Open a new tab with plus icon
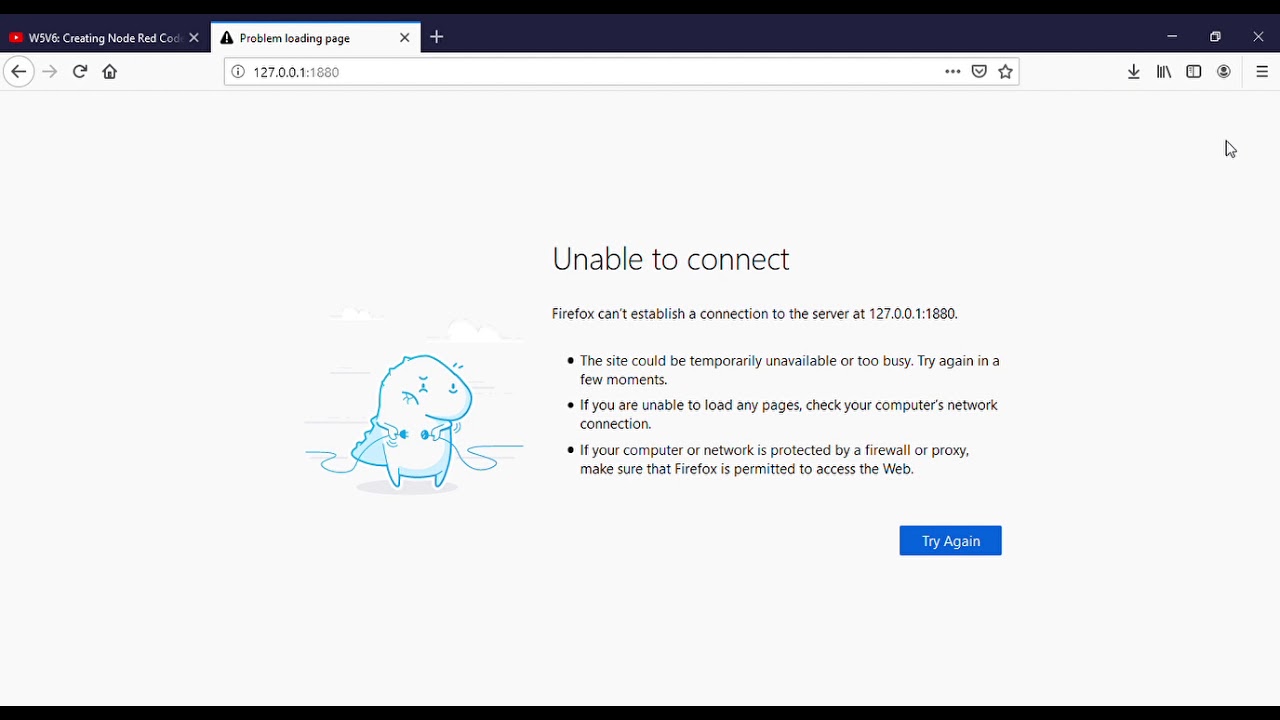Screen dimensions: 1280x720 (x=437, y=38)
